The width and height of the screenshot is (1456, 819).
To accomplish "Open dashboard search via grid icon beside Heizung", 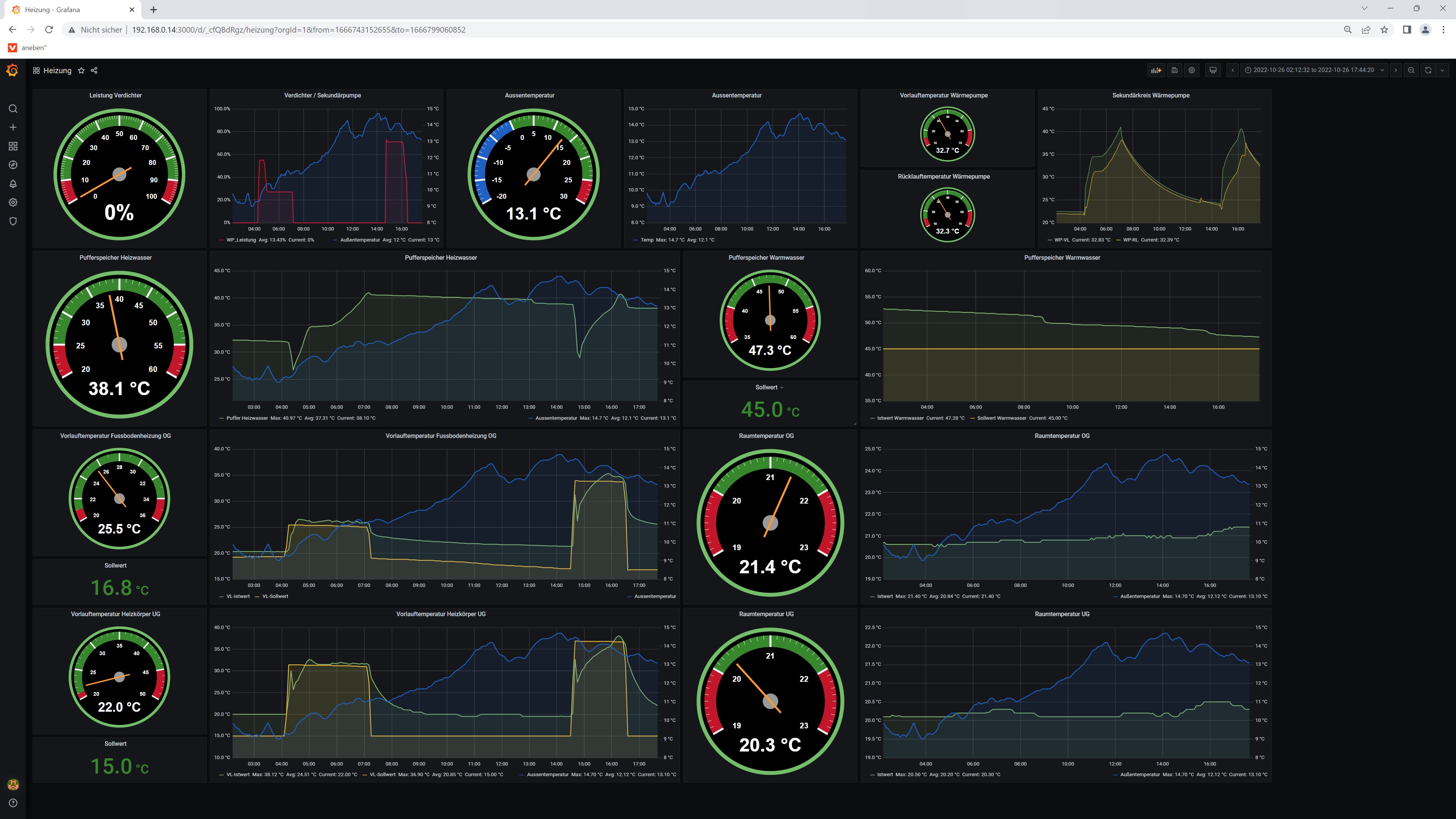I will (x=36, y=71).
